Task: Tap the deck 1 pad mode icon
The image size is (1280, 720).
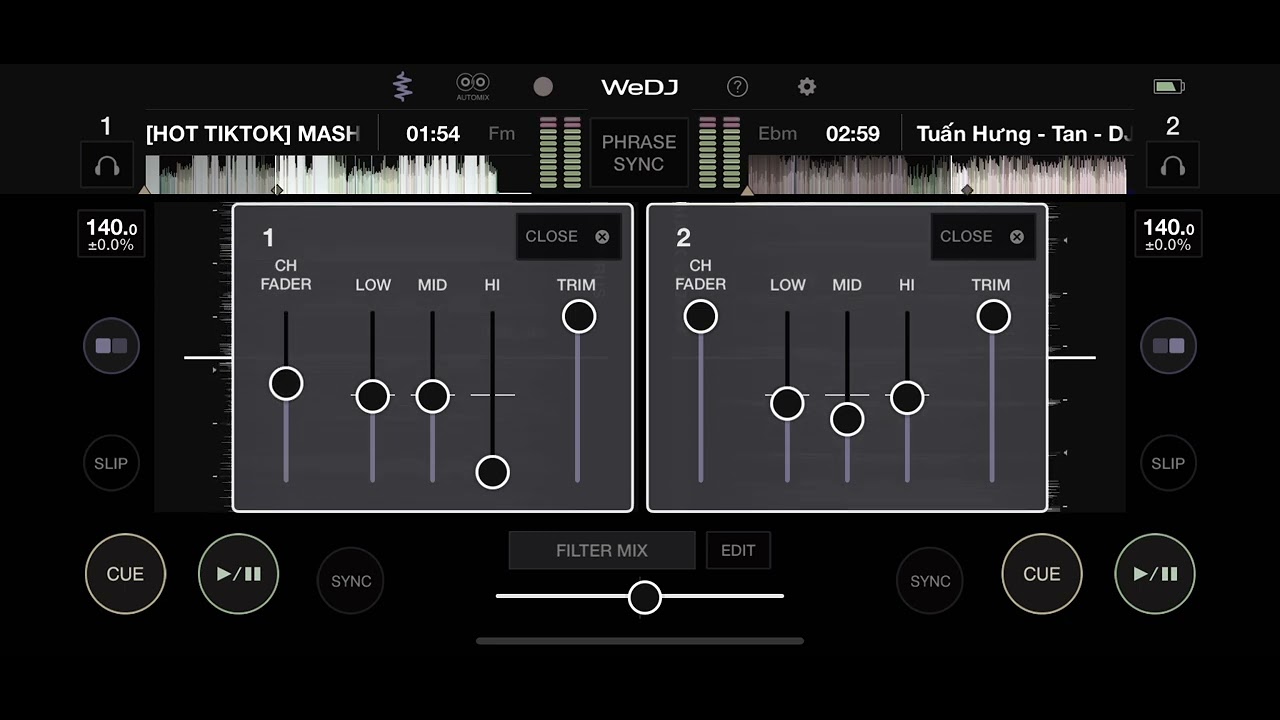Action: tap(111, 346)
